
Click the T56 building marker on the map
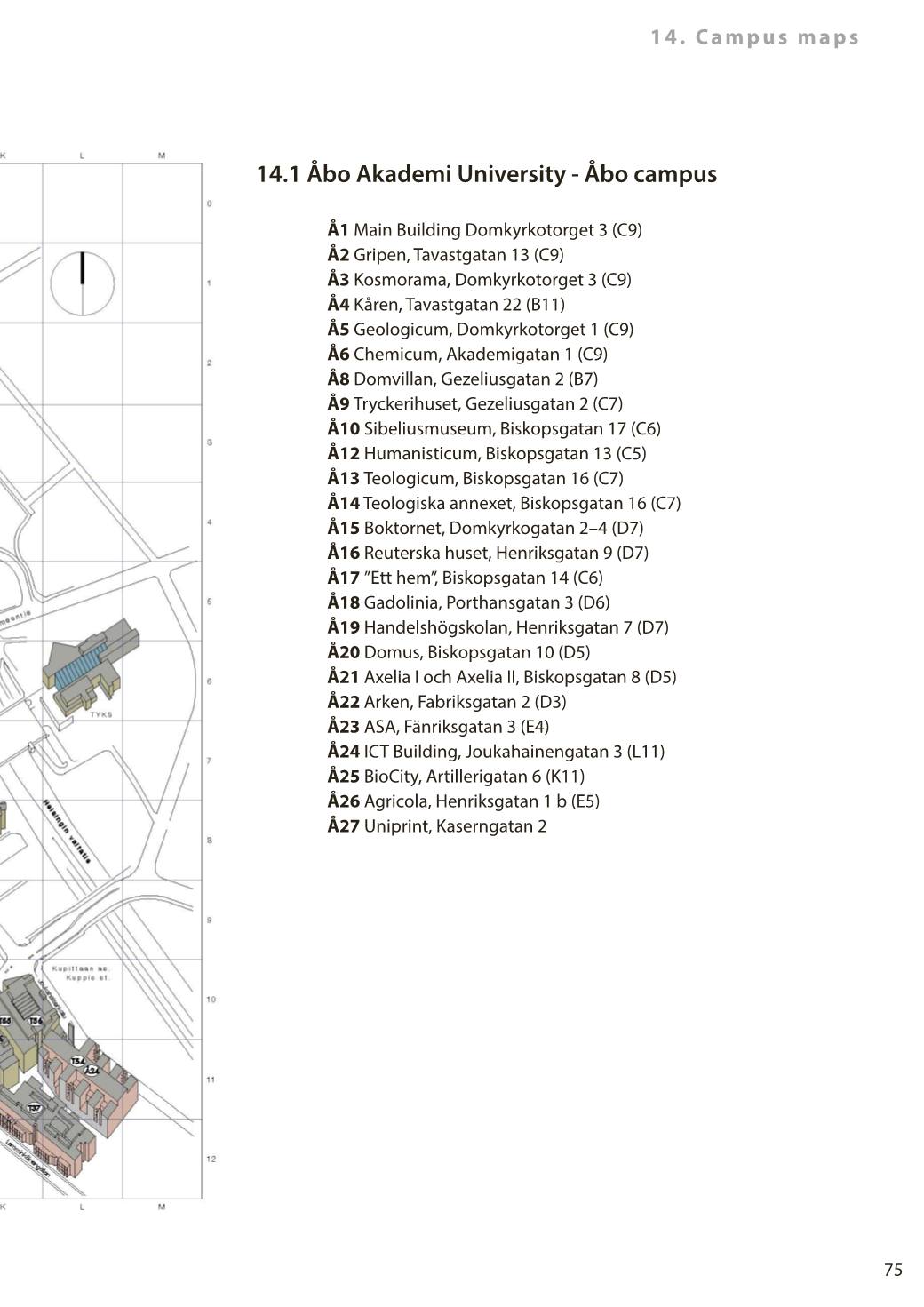[x=36, y=1021]
